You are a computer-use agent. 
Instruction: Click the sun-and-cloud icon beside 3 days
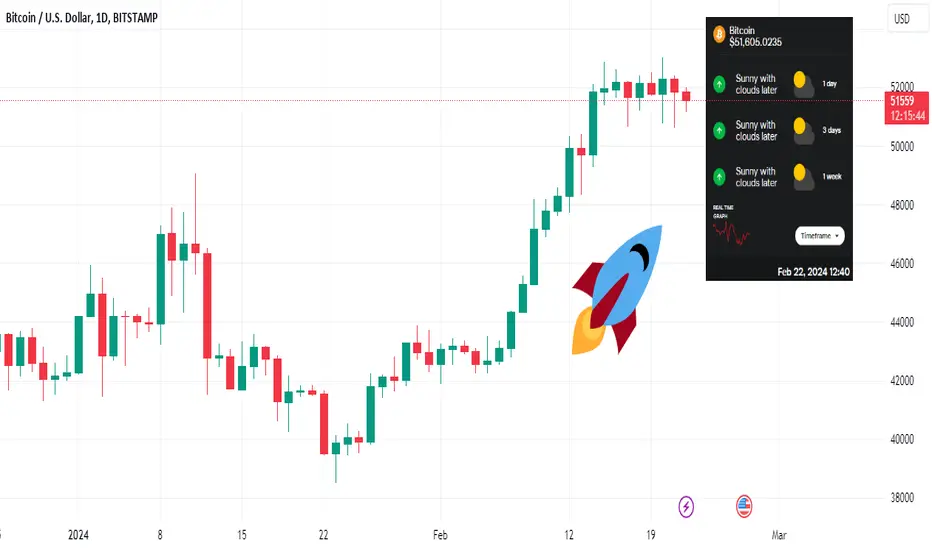(804, 131)
